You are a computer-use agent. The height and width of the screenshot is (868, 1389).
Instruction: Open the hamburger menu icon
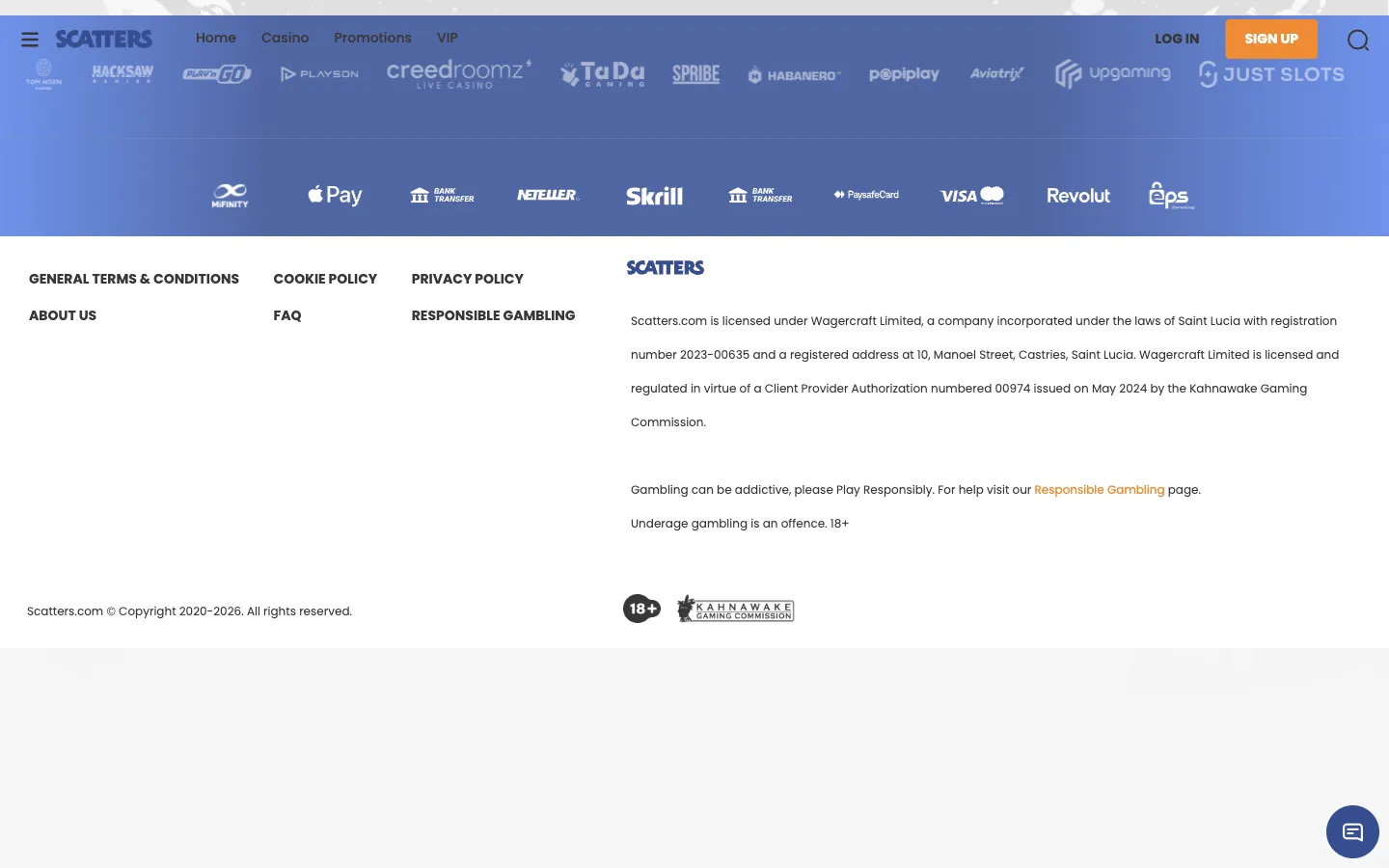click(x=30, y=40)
